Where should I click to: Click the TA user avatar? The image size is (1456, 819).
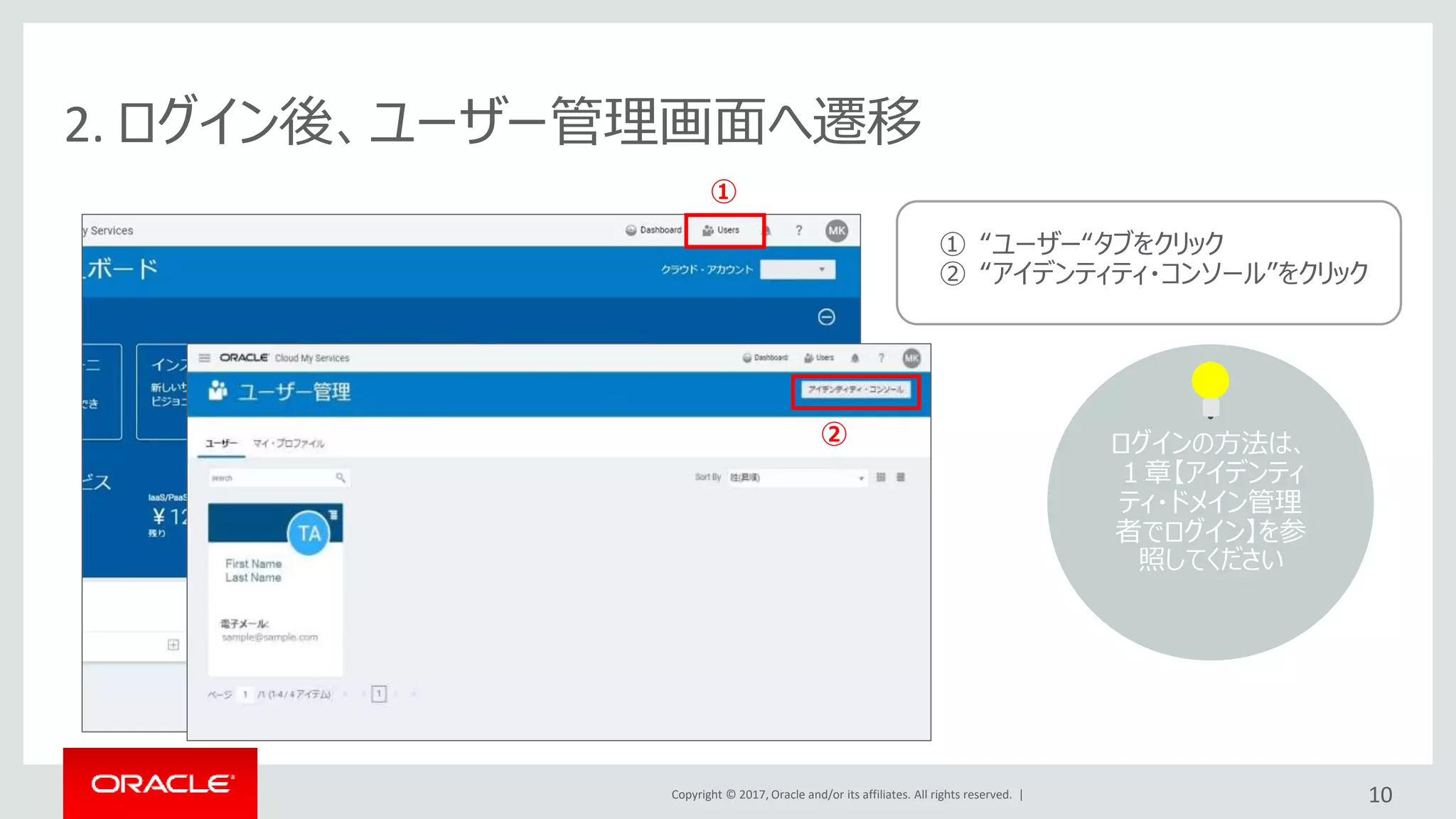tap(309, 533)
